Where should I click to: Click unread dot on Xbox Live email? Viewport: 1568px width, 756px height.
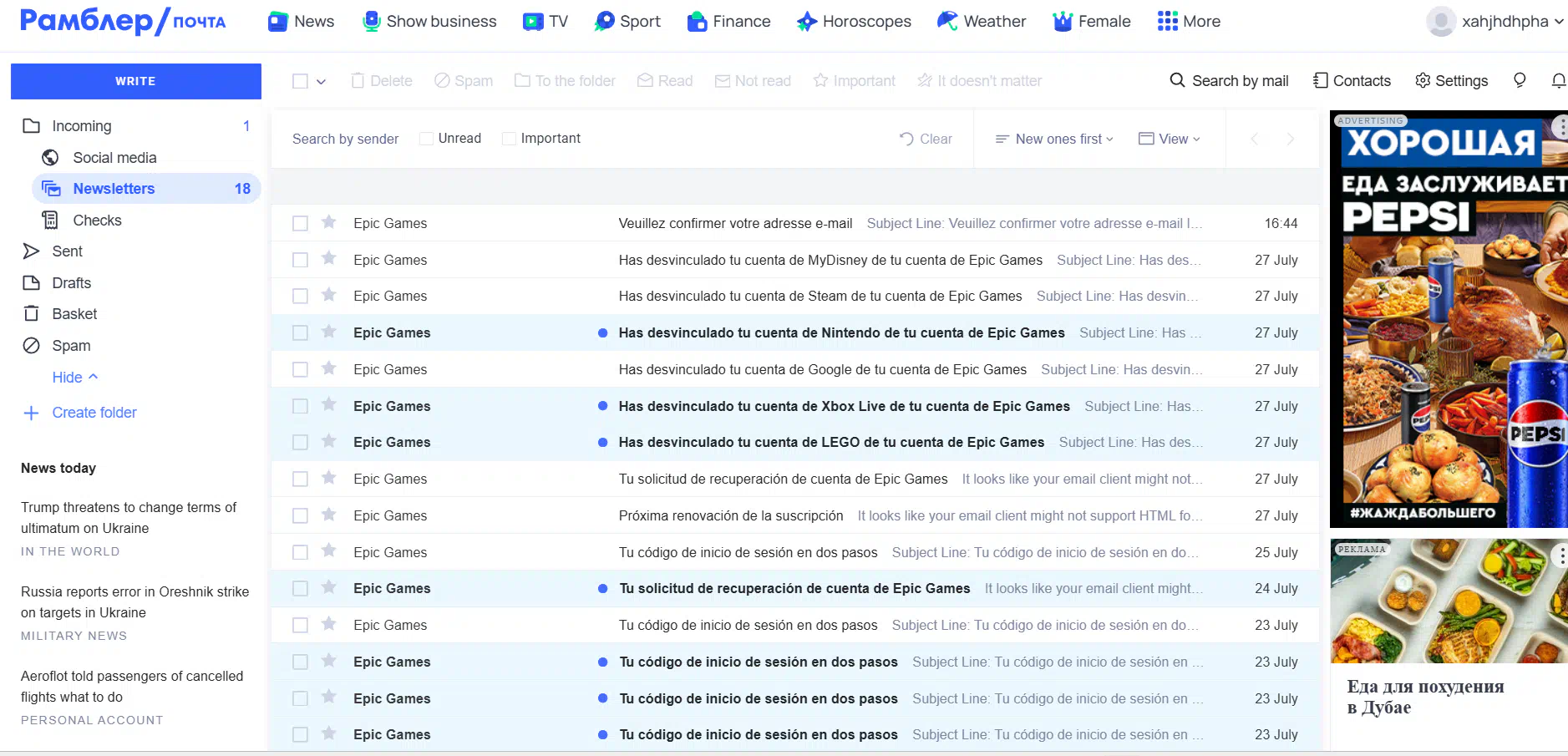tap(602, 406)
